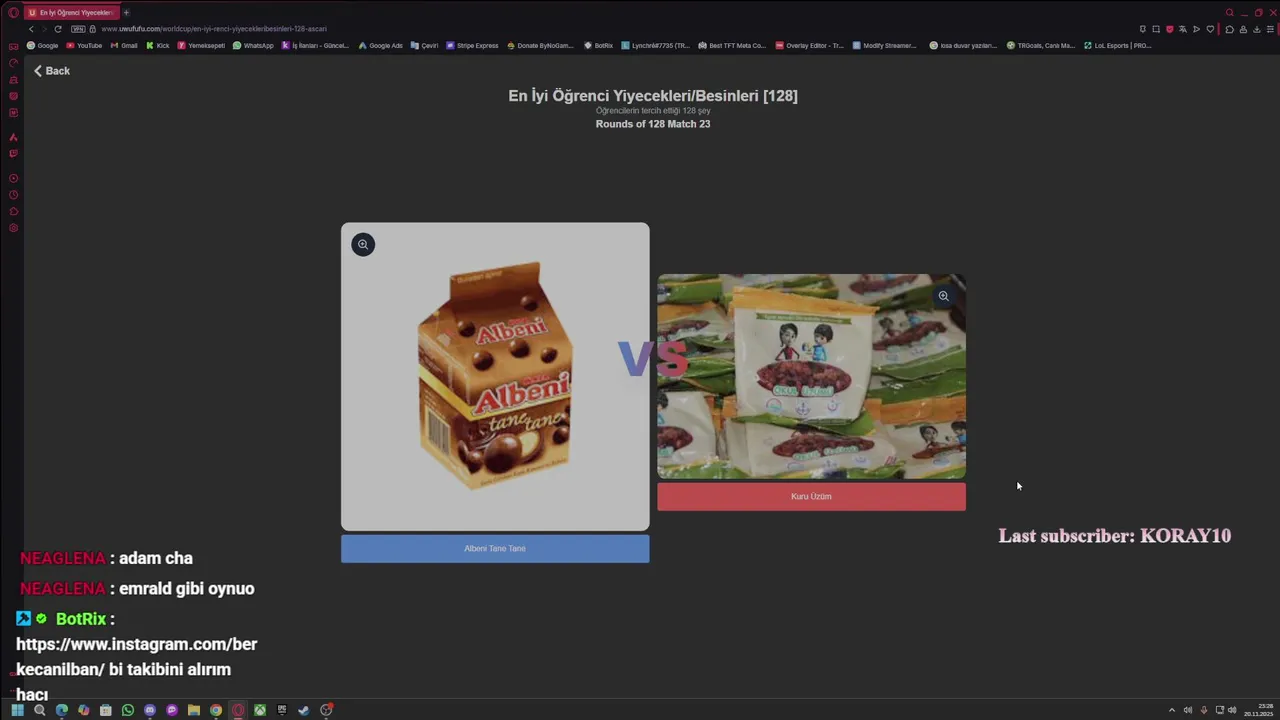Screen dimensions: 1280x720
Task: Open the TRGoals bookmark
Action: tap(1041, 45)
